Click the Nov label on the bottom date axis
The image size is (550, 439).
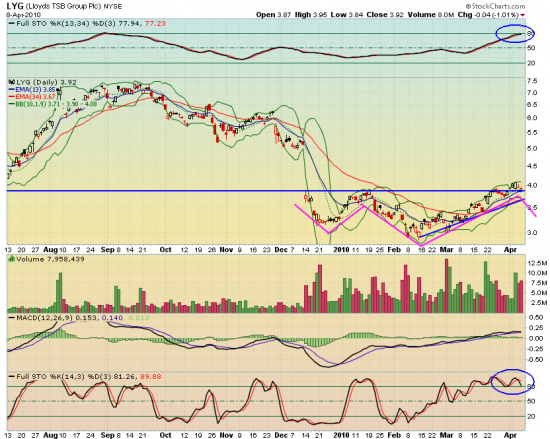pyautogui.click(x=226, y=435)
